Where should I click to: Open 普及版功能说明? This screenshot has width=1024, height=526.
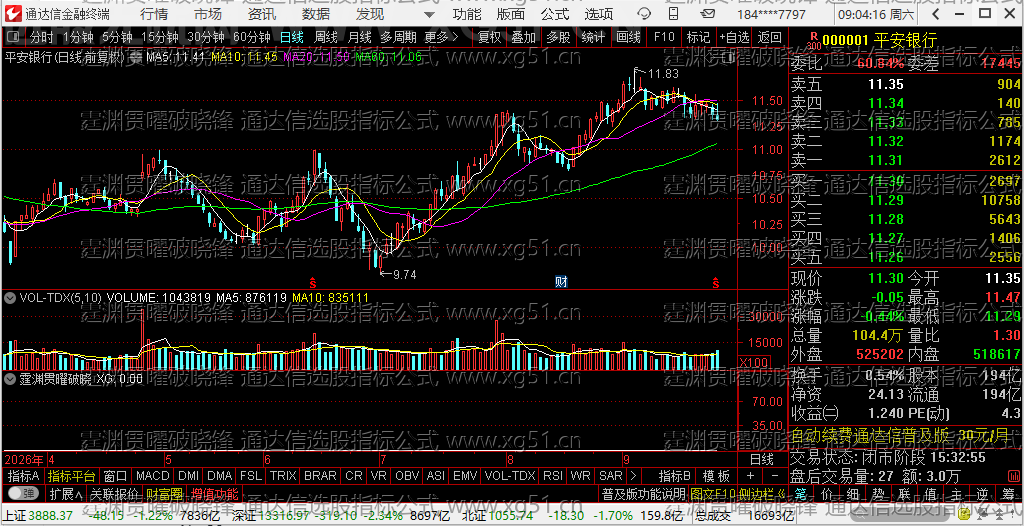643,493
